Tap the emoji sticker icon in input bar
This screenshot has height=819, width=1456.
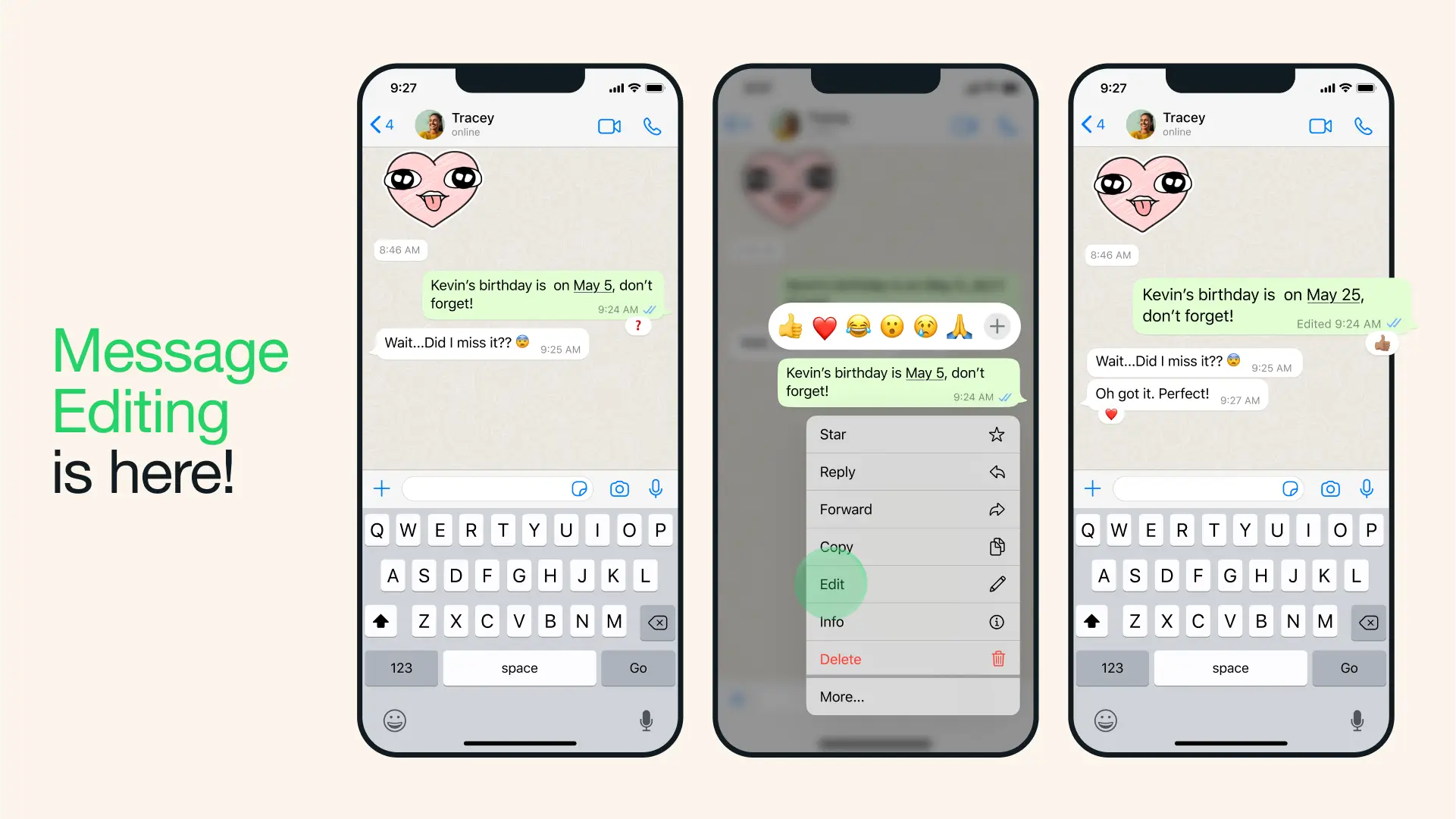point(578,489)
